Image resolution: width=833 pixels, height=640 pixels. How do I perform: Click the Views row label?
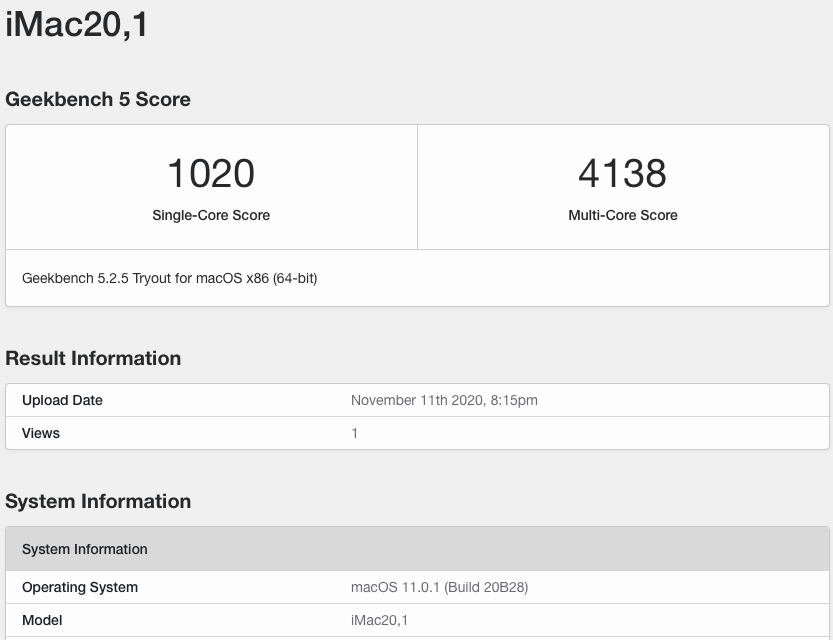pos(41,433)
